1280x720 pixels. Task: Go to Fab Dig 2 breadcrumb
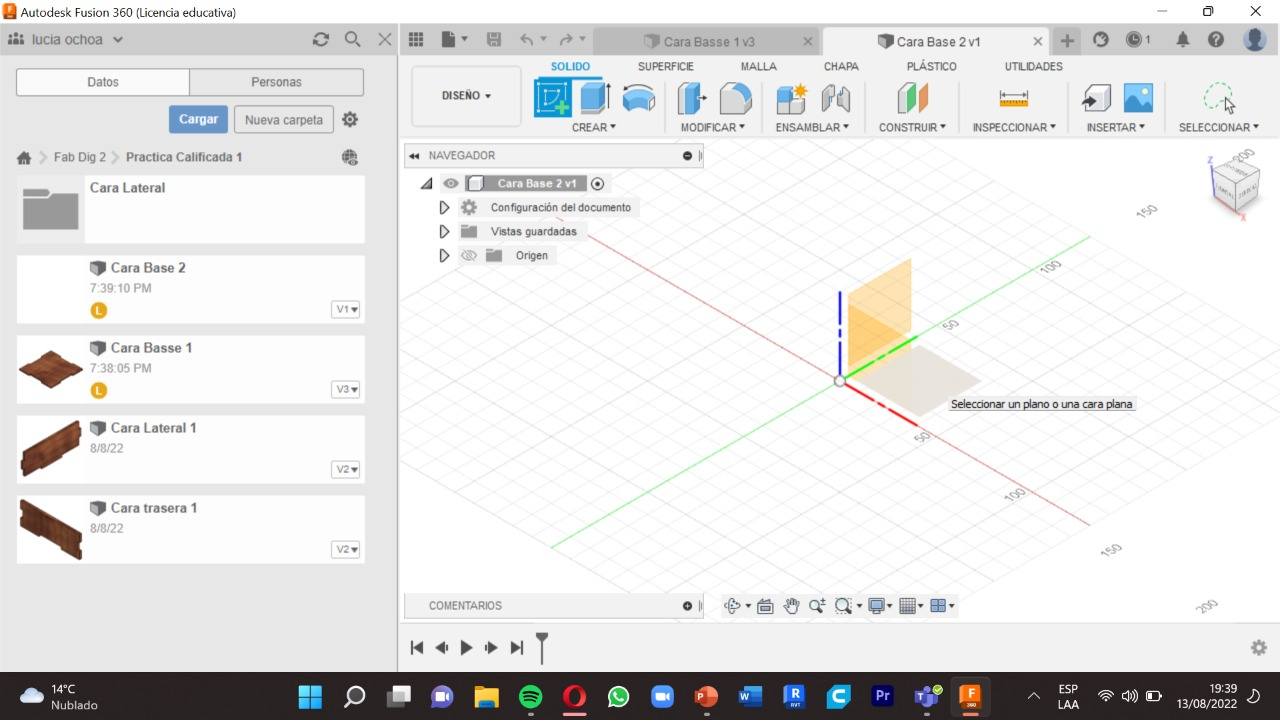[80, 157]
